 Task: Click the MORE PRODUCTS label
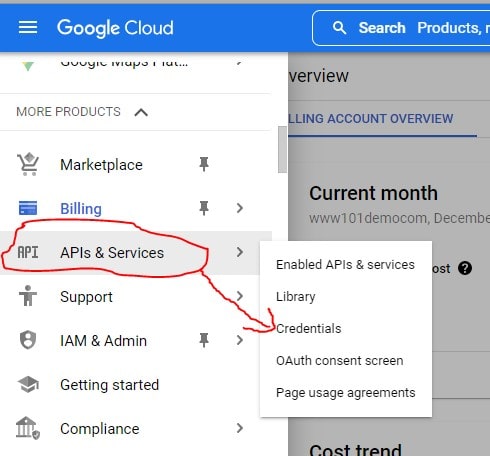[68, 112]
